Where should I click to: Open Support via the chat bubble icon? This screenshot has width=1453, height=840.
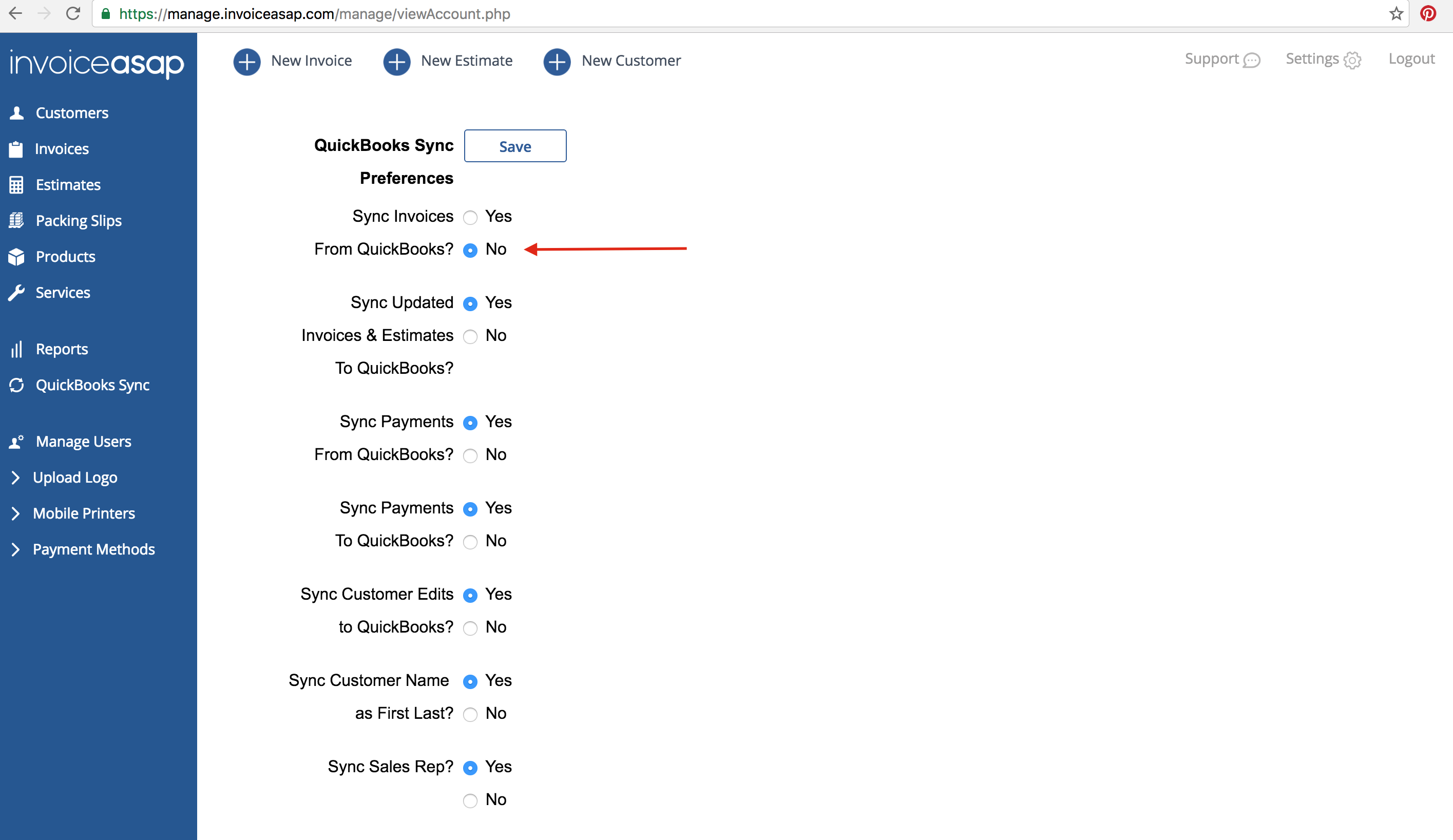click(x=1252, y=60)
